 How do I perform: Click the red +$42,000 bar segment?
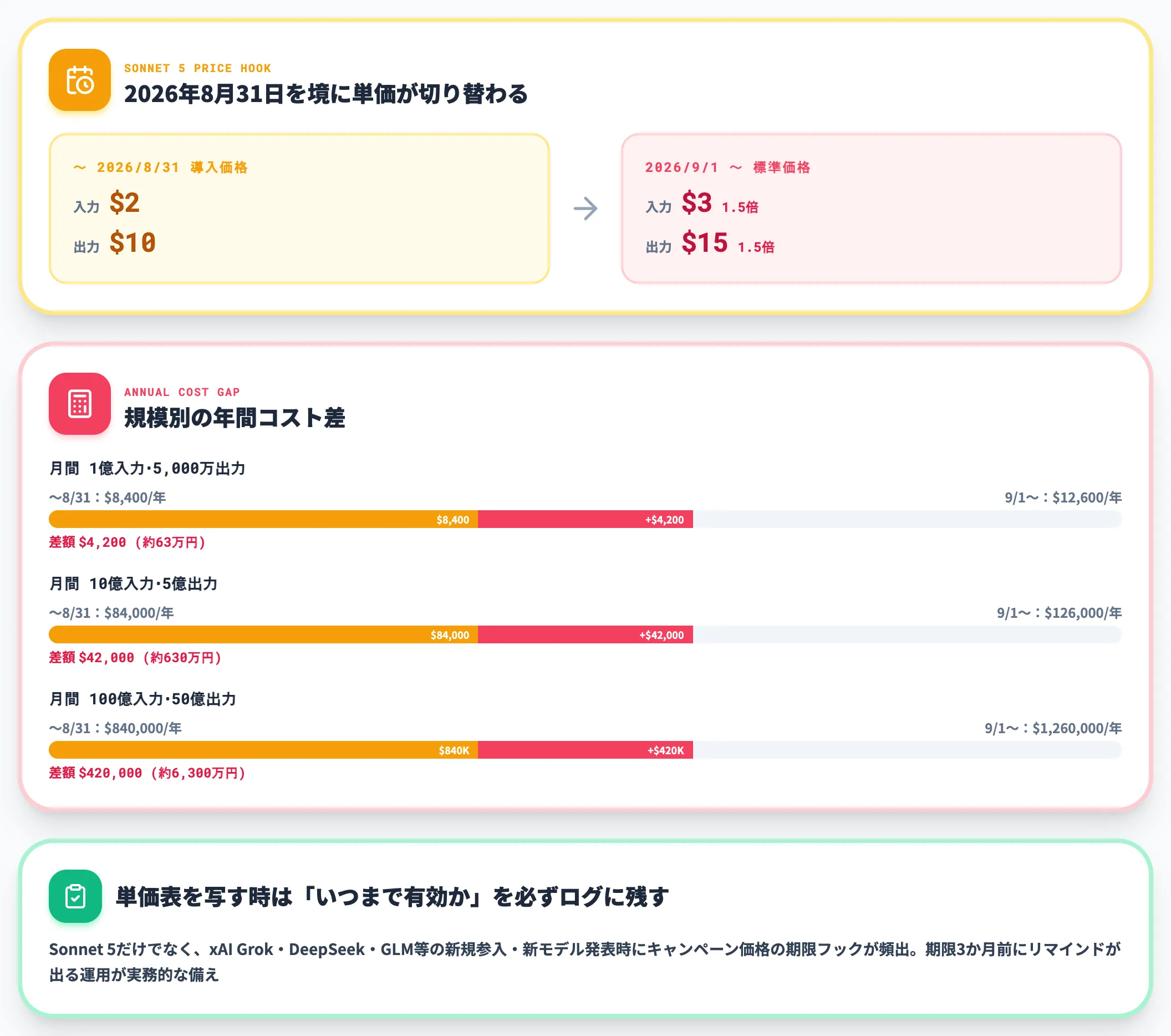pos(585,634)
